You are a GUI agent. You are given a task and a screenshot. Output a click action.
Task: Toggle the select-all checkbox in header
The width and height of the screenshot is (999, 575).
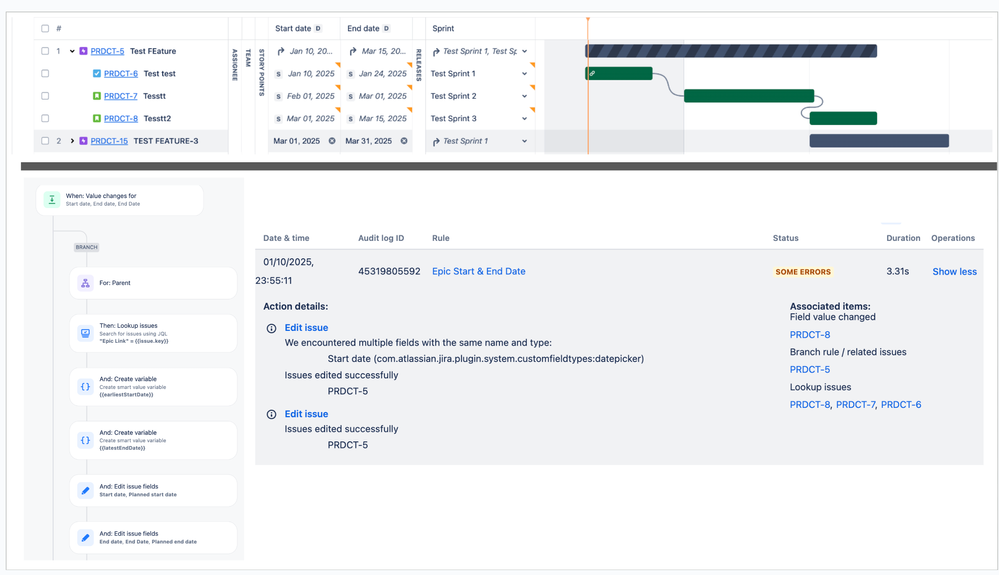(x=45, y=28)
